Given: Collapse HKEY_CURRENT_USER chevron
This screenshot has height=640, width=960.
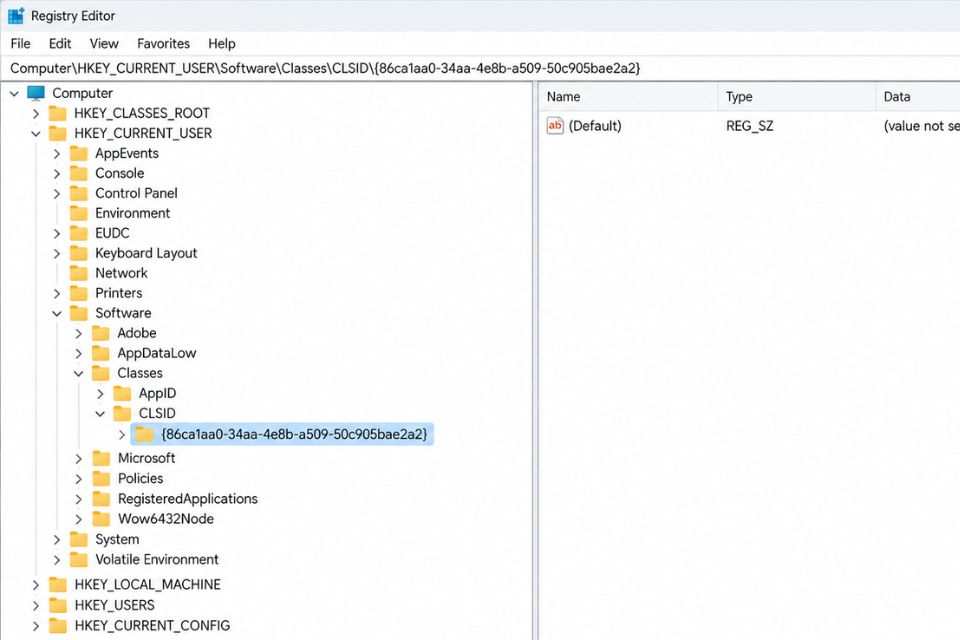Looking at the screenshot, I should coord(36,134).
